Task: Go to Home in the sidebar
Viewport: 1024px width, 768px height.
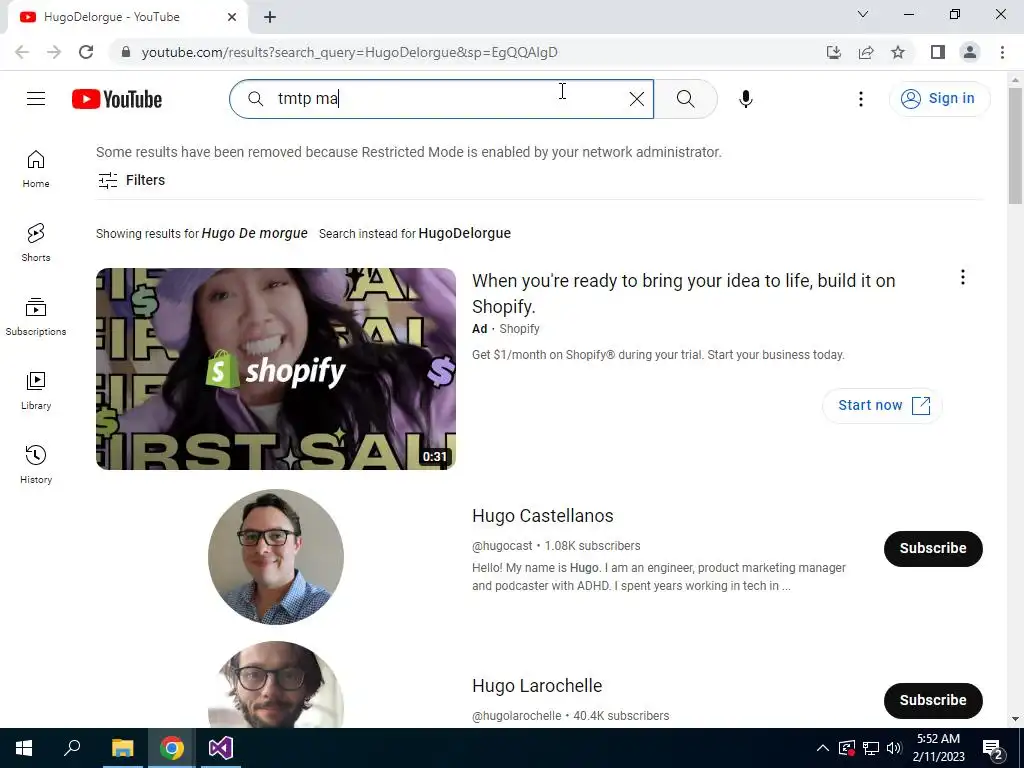Action: click(x=36, y=169)
